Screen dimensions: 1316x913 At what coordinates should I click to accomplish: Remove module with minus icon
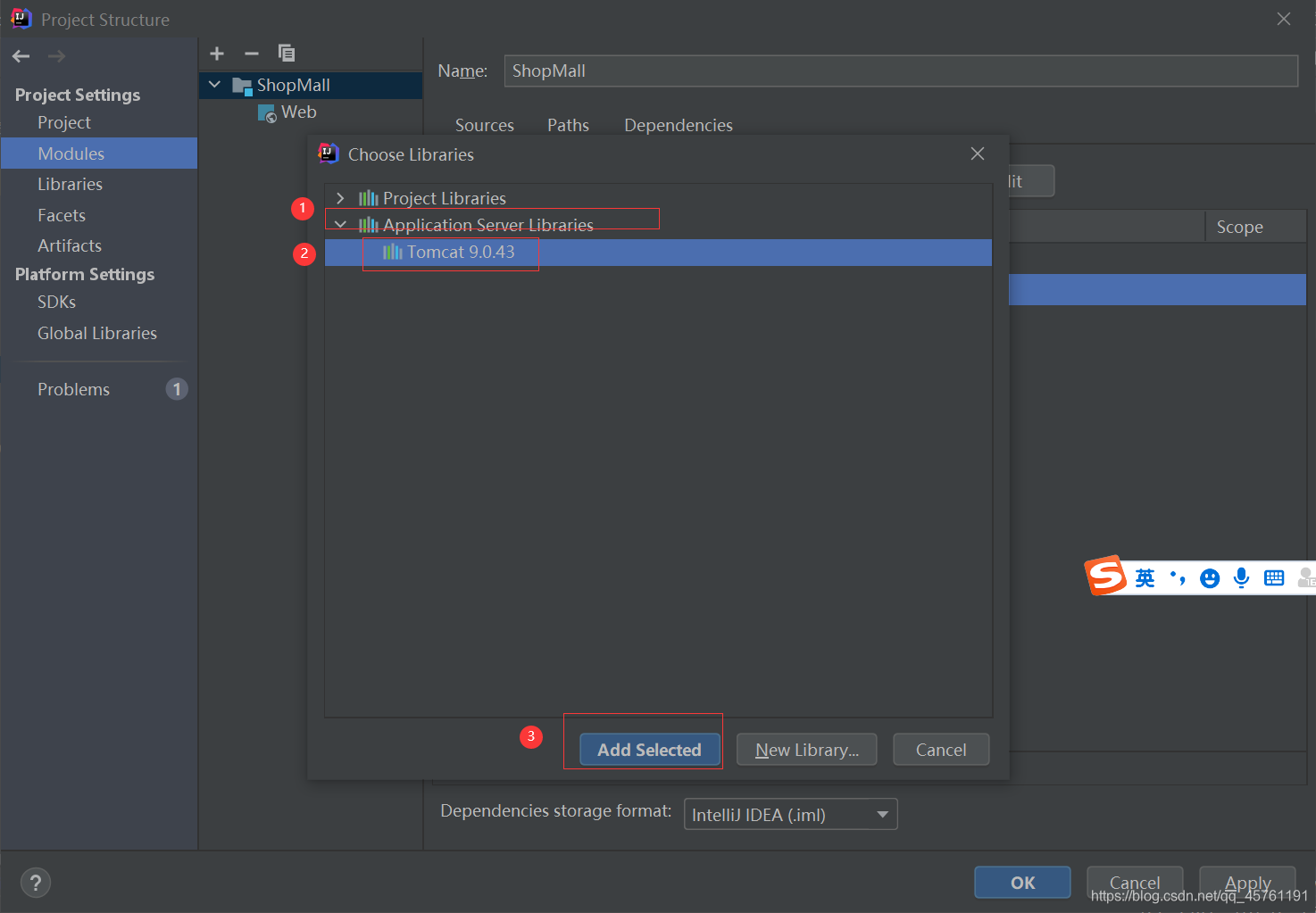(x=252, y=54)
